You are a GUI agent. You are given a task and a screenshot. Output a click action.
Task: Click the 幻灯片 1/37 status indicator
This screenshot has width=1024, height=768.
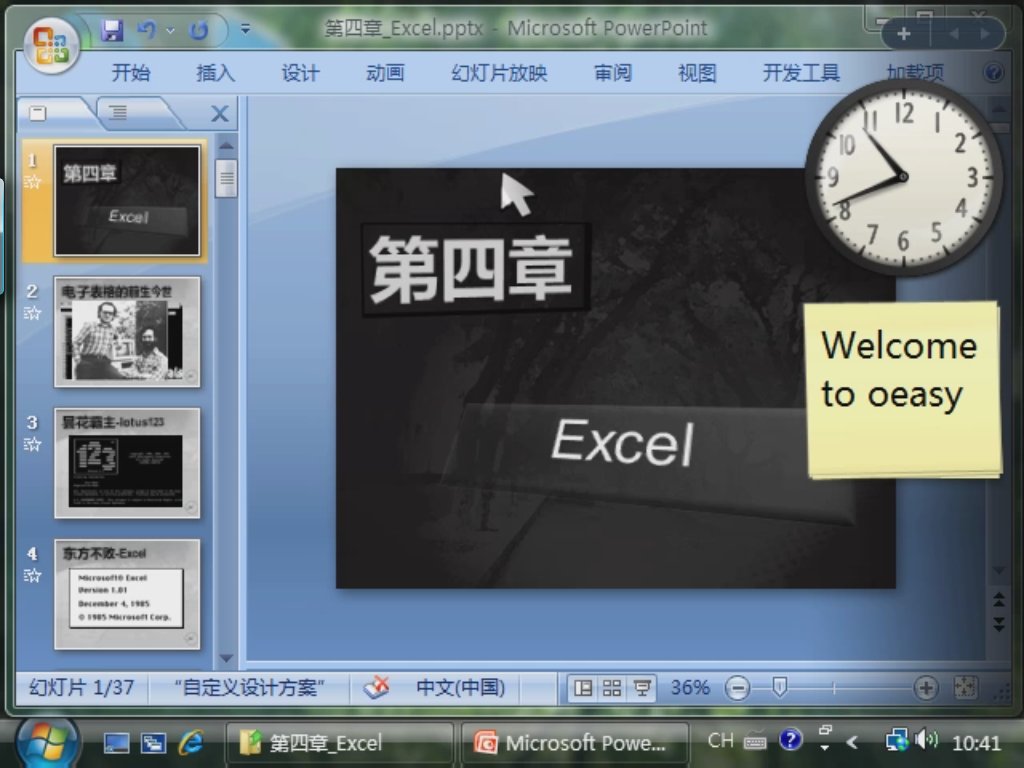82,687
